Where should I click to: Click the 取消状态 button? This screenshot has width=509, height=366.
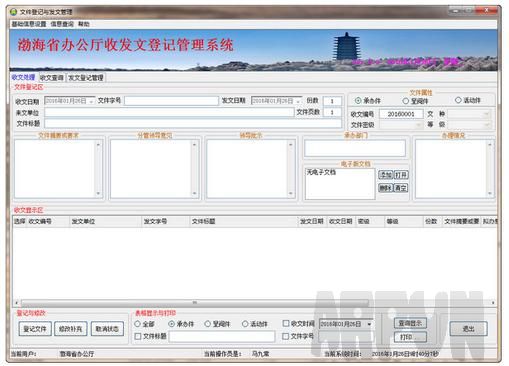[107, 329]
